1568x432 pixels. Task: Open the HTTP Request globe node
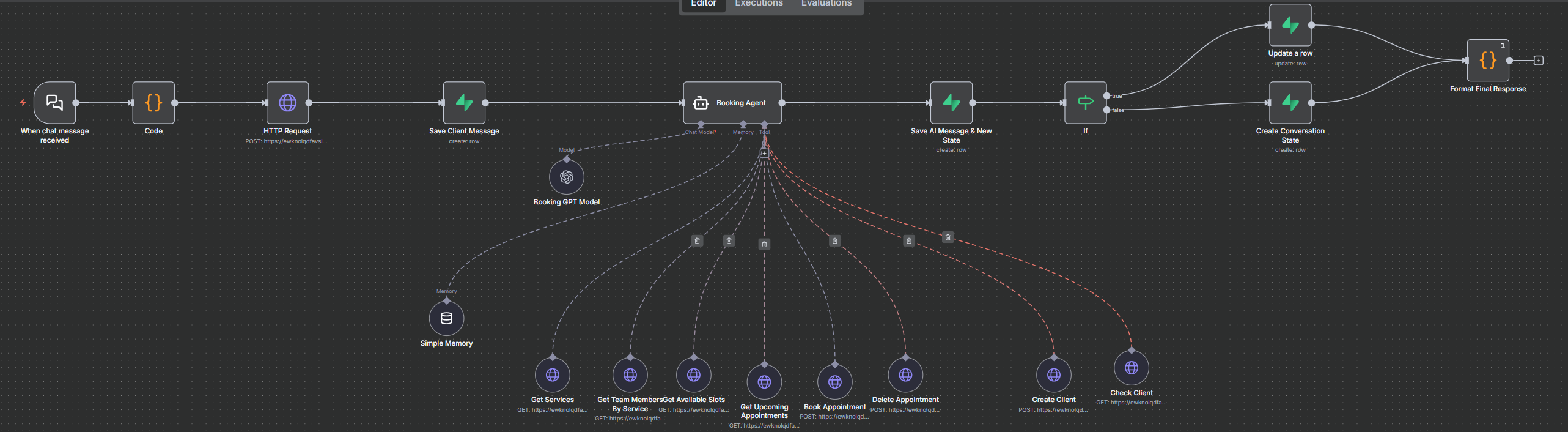click(x=287, y=103)
